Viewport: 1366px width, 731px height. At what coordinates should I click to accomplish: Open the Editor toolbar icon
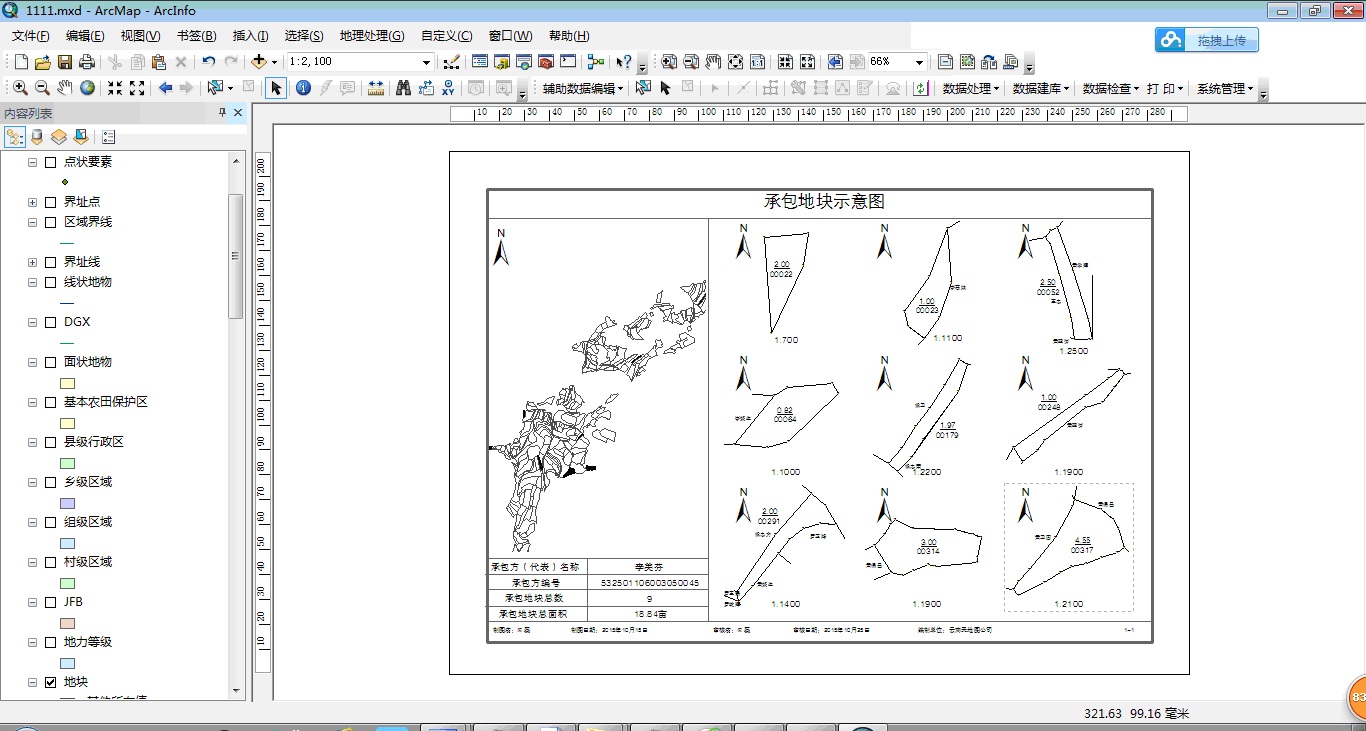[x=451, y=62]
